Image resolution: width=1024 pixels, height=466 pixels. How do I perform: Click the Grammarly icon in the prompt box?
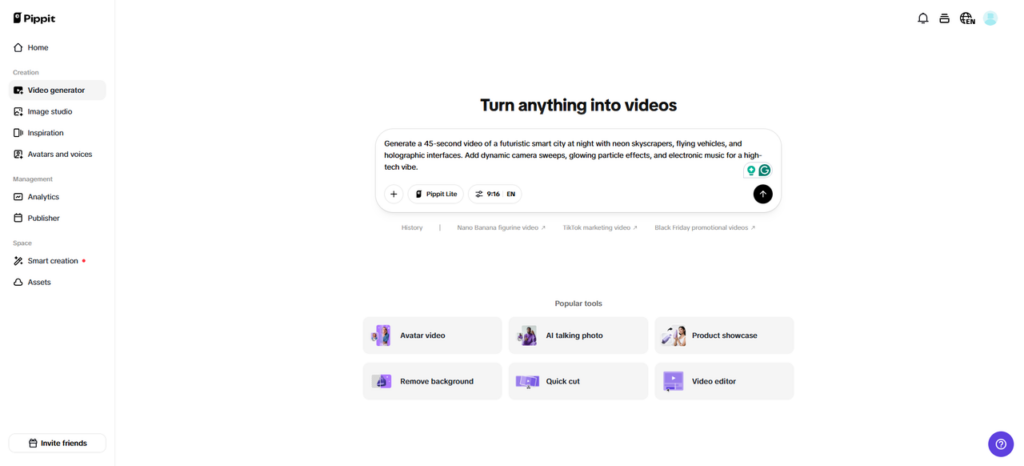pos(765,170)
